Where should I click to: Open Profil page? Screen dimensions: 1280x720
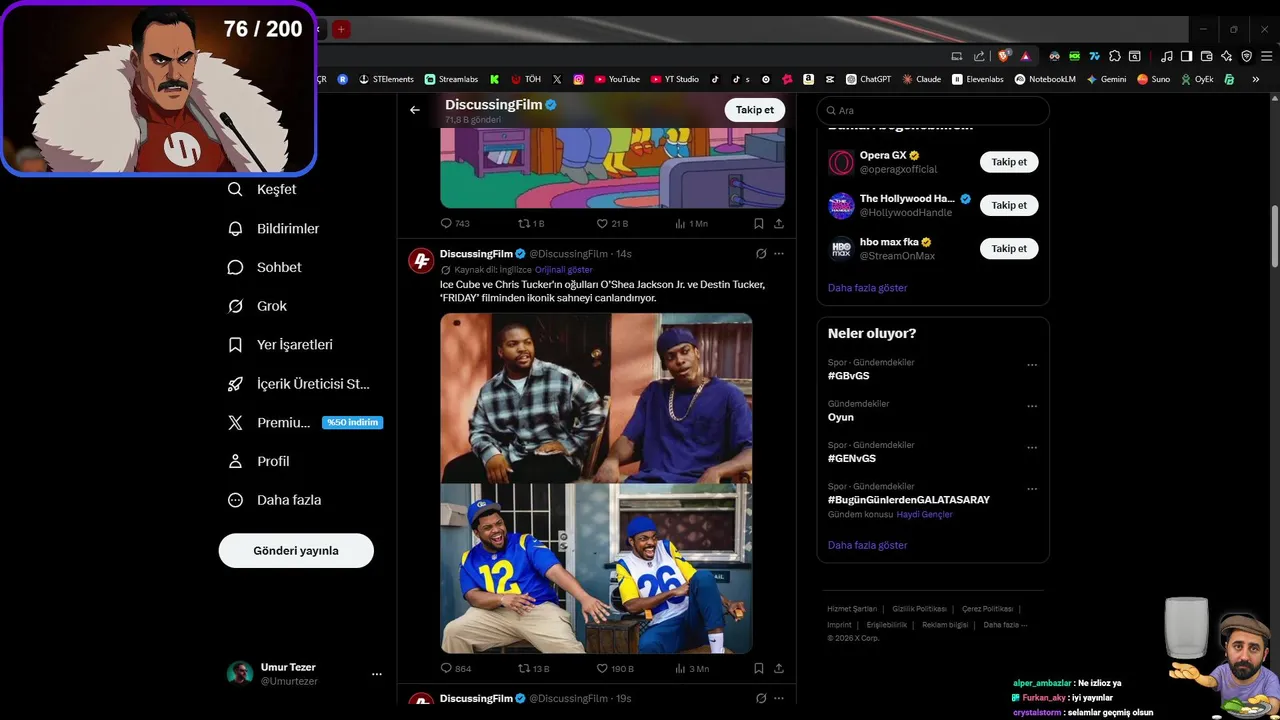[259, 461]
